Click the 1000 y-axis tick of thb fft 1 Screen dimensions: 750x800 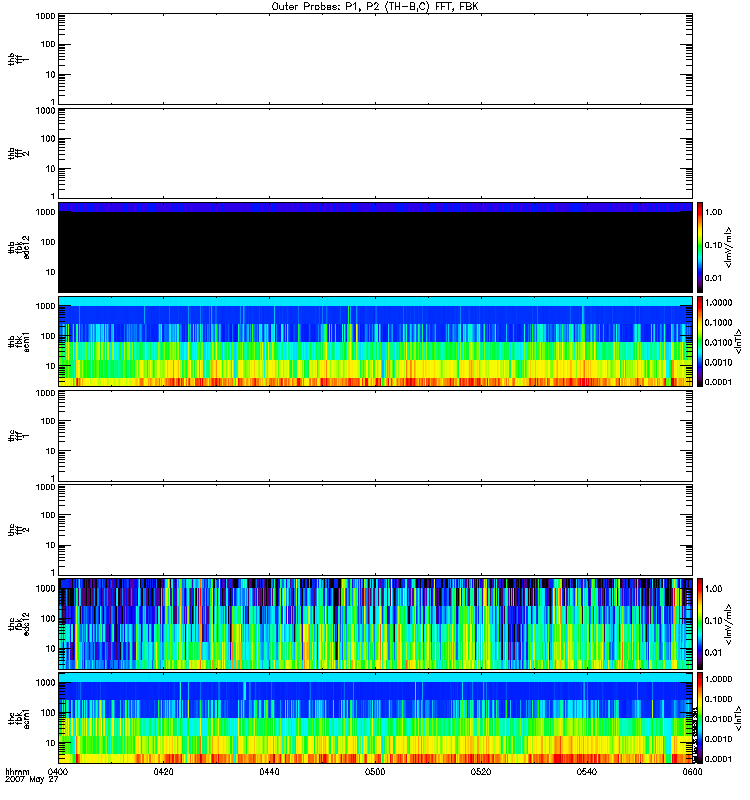45,16
